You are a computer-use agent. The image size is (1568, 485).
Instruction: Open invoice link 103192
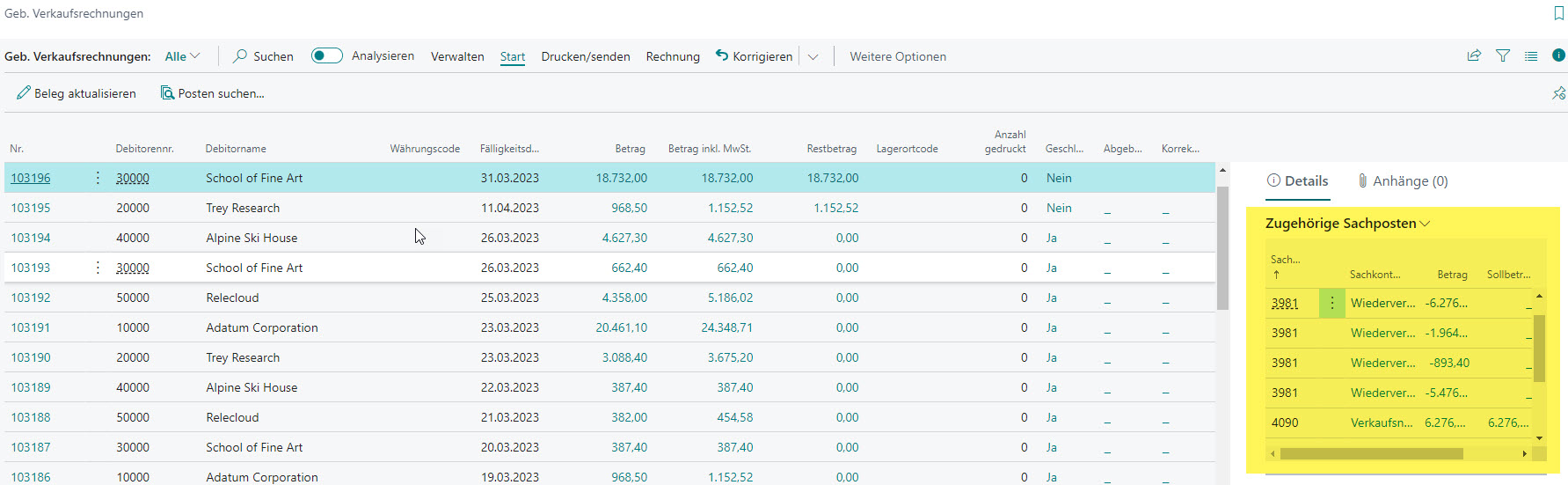tap(31, 298)
